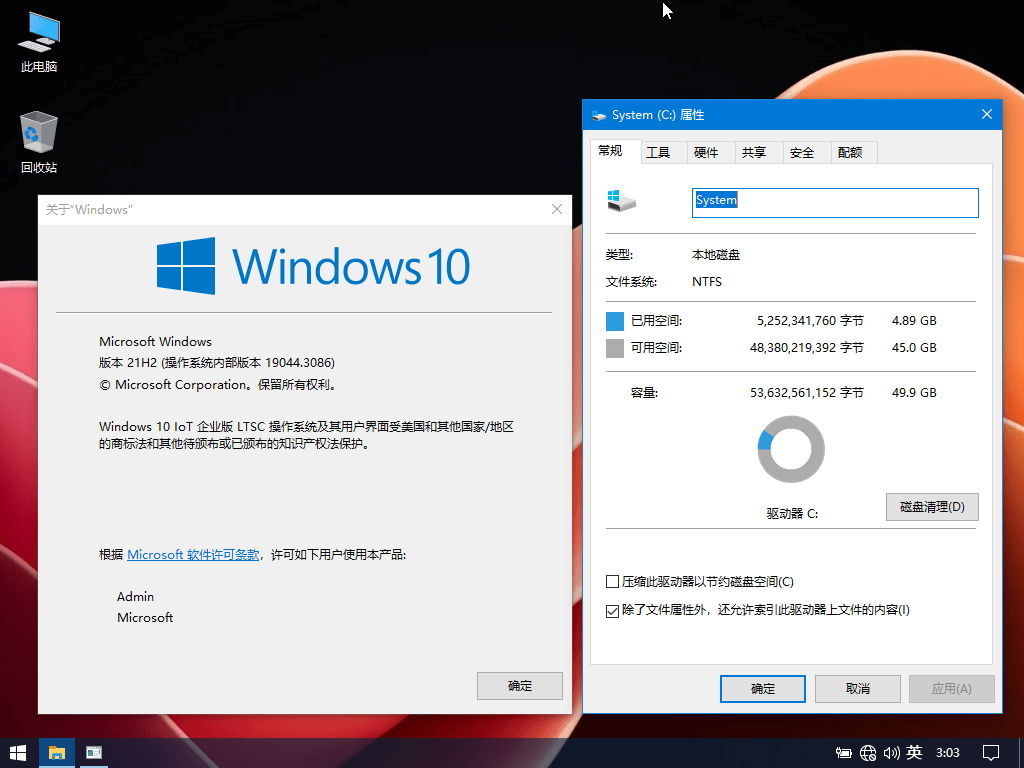Open the Windows Start menu
The image size is (1024, 768).
pos(18,753)
